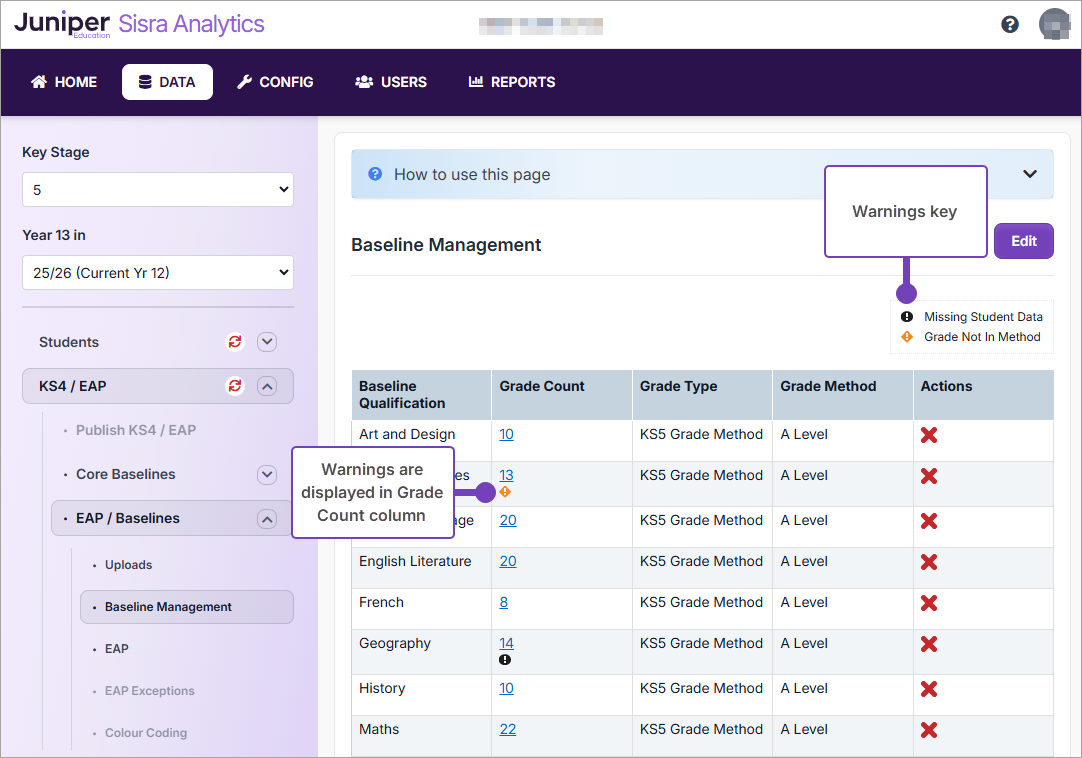The image size is (1082, 758).
Task: Open the English Literature grade count link
Action: (x=508, y=561)
